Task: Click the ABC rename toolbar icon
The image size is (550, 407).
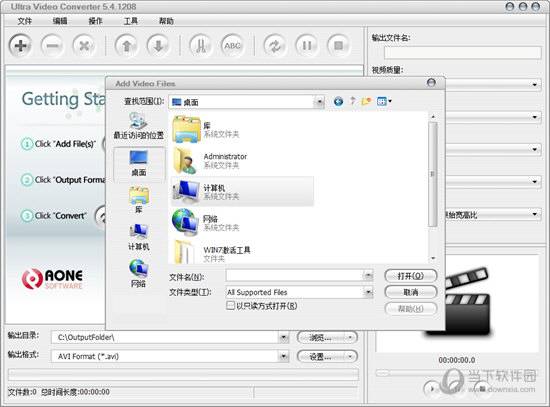Action: pos(232,45)
